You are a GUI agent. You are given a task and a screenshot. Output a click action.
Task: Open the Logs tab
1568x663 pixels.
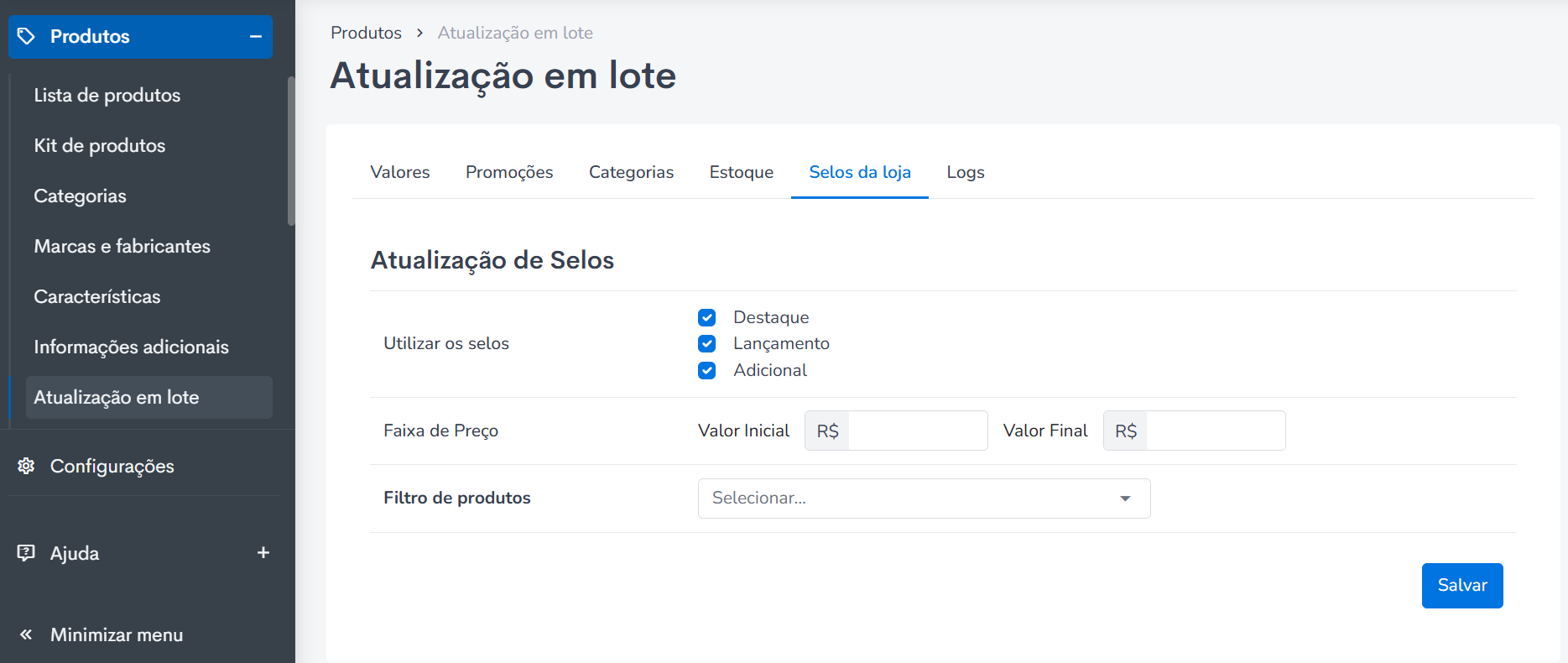pyautogui.click(x=966, y=172)
